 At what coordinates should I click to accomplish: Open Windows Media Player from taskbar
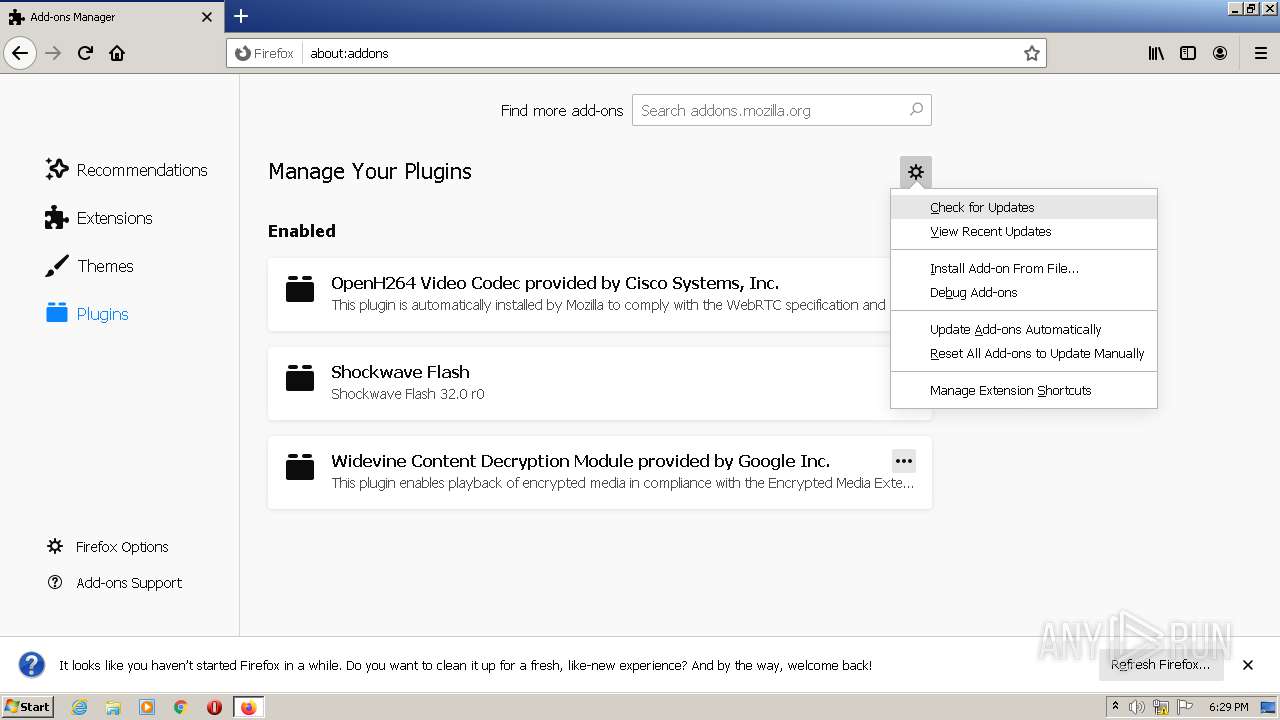[x=147, y=707]
